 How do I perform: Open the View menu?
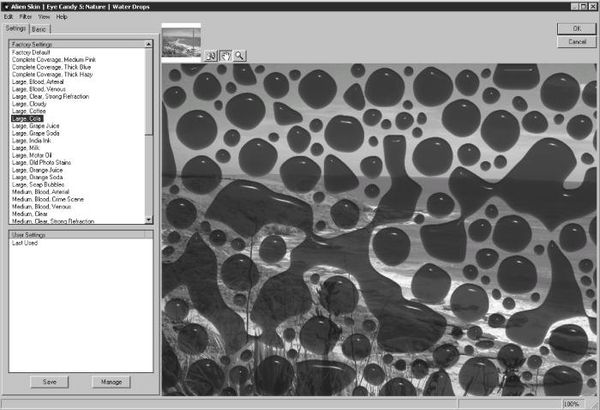[x=44, y=17]
